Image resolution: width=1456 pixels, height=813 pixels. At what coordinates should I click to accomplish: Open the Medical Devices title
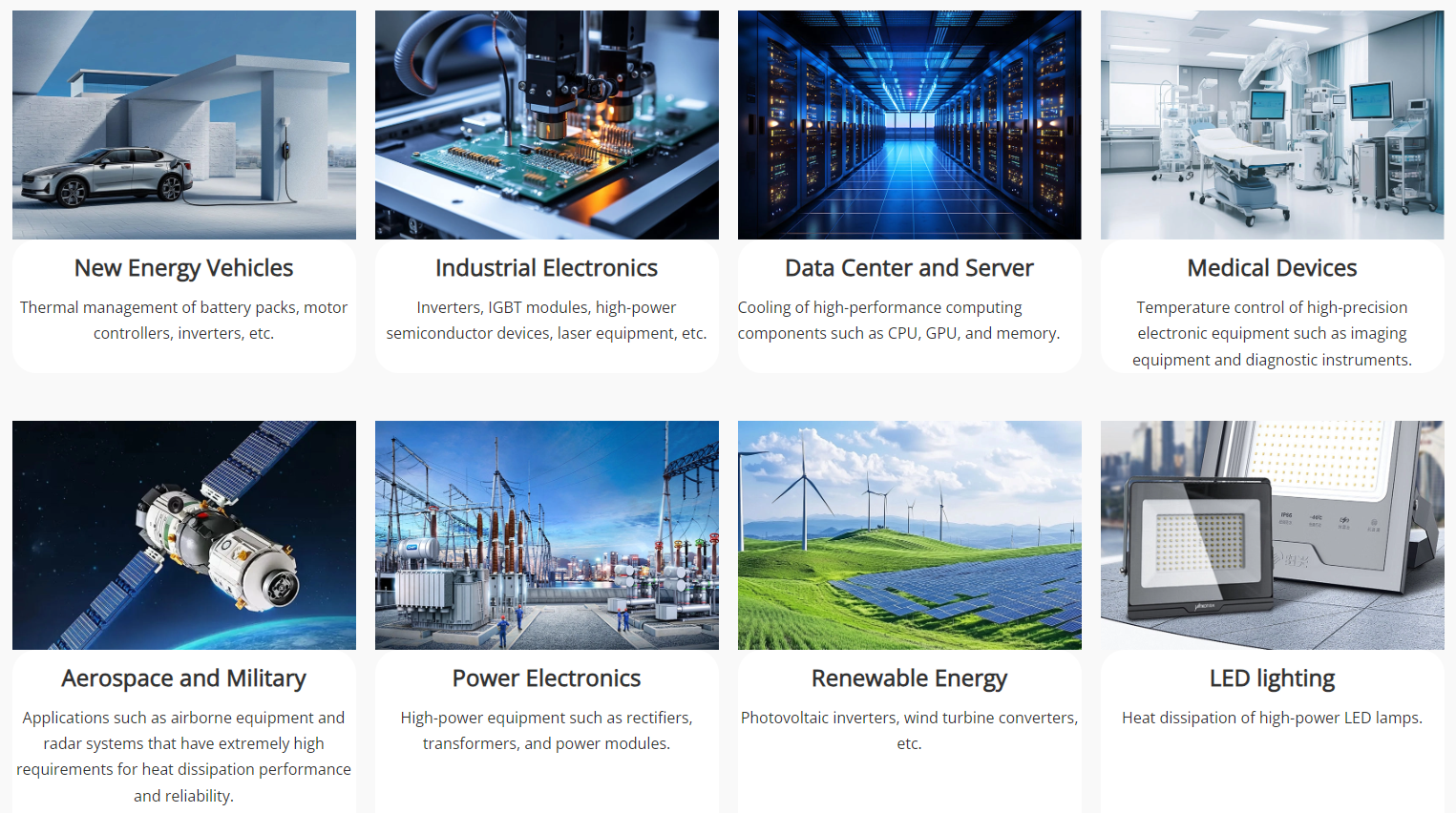coord(1273,268)
